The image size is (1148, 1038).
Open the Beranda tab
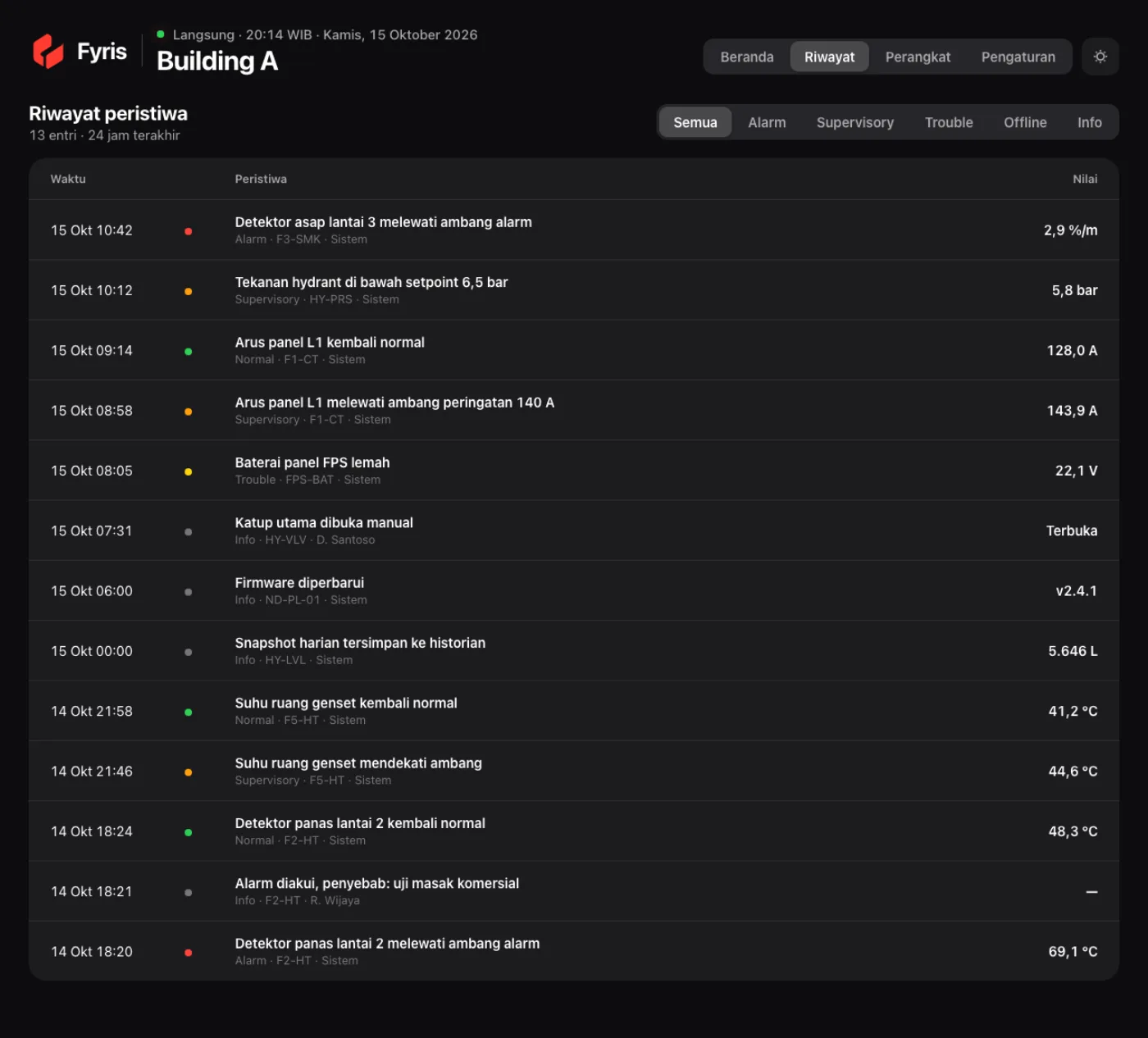click(747, 57)
